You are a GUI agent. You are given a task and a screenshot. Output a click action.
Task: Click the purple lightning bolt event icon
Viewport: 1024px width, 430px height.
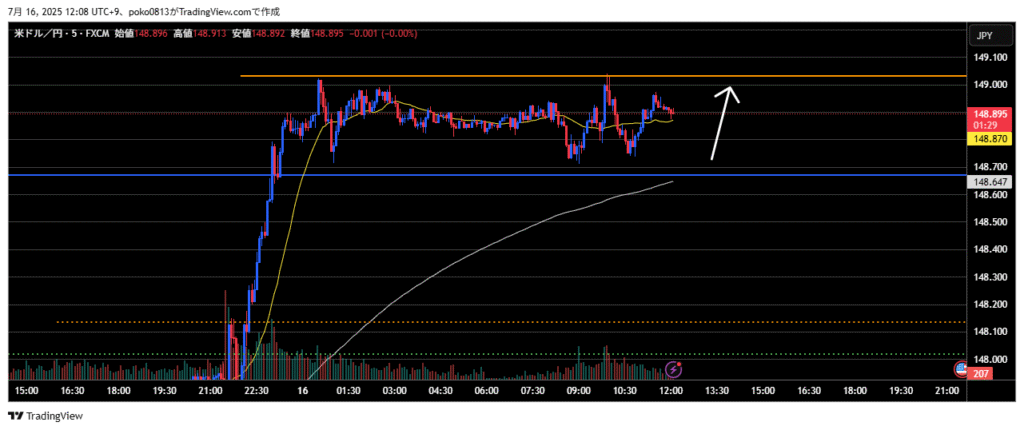pos(673,369)
